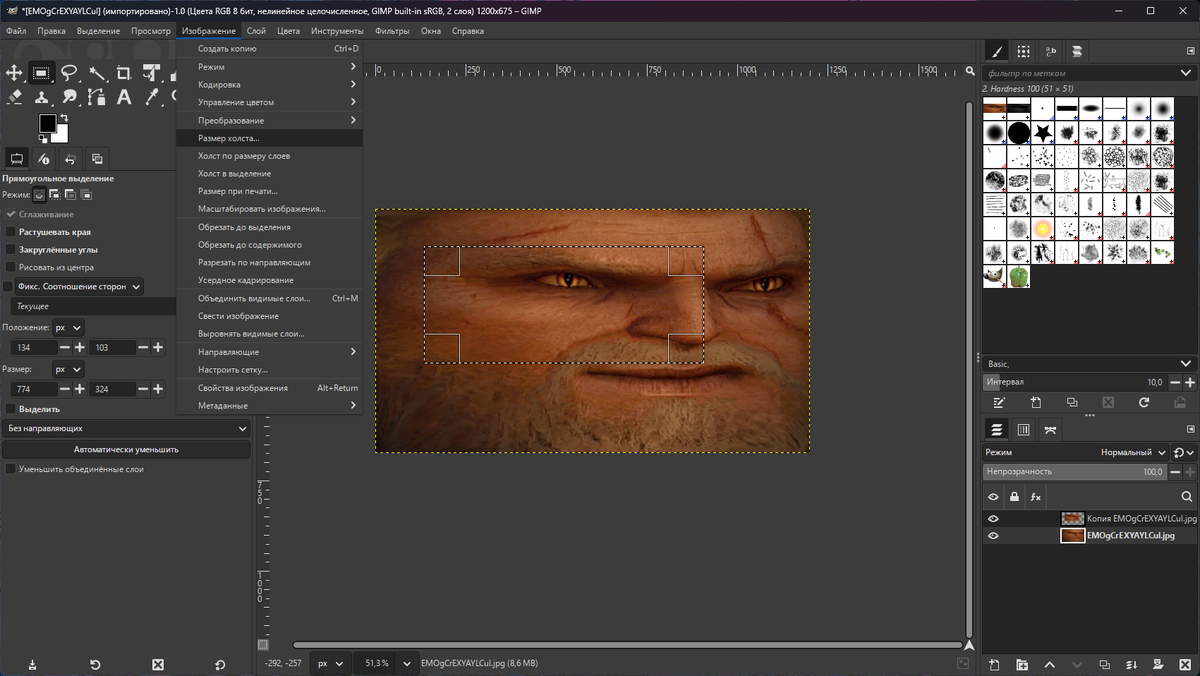Create a new layer
Screen dimensions: 1200x676
(x=995, y=664)
